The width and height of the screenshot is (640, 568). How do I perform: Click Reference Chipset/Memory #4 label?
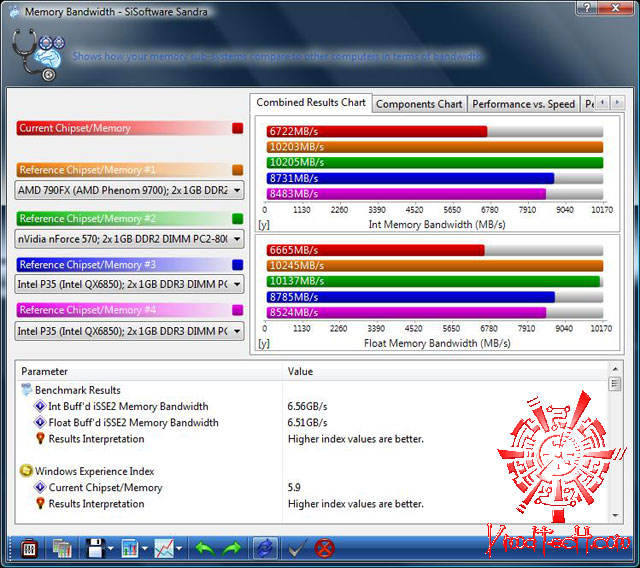87,310
